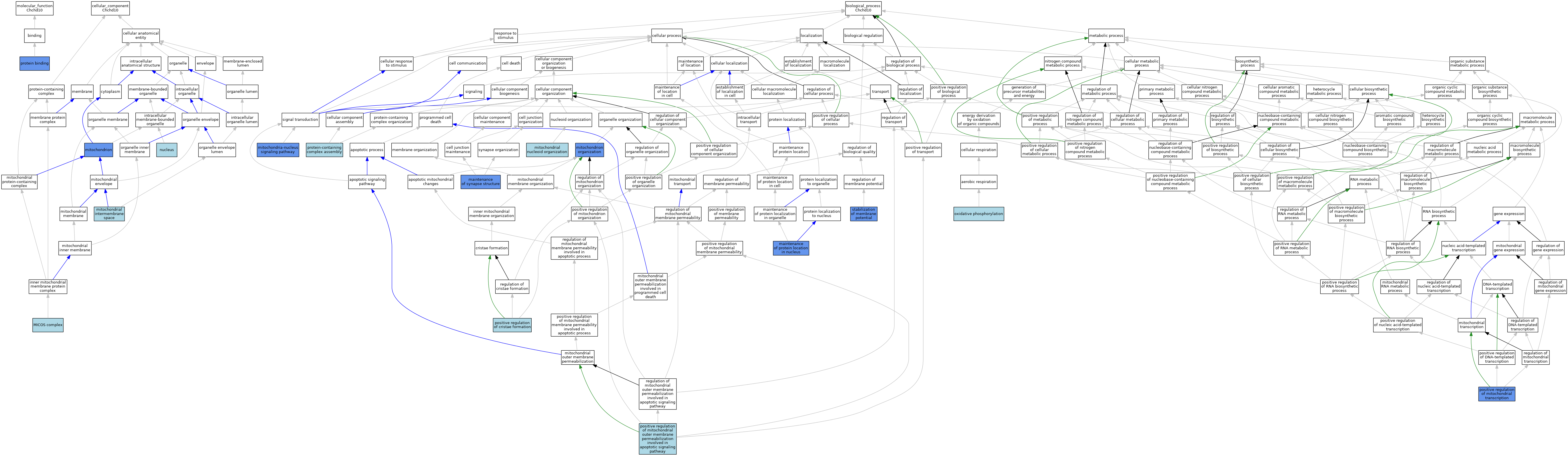This screenshot has height=456, width=1568.
Task: Click the light blue 'nucleus' node
Action: point(167,150)
